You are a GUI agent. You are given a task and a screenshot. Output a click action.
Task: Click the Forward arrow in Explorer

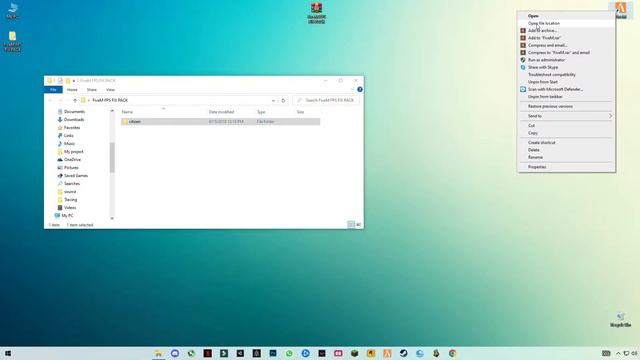pos(60,100)
